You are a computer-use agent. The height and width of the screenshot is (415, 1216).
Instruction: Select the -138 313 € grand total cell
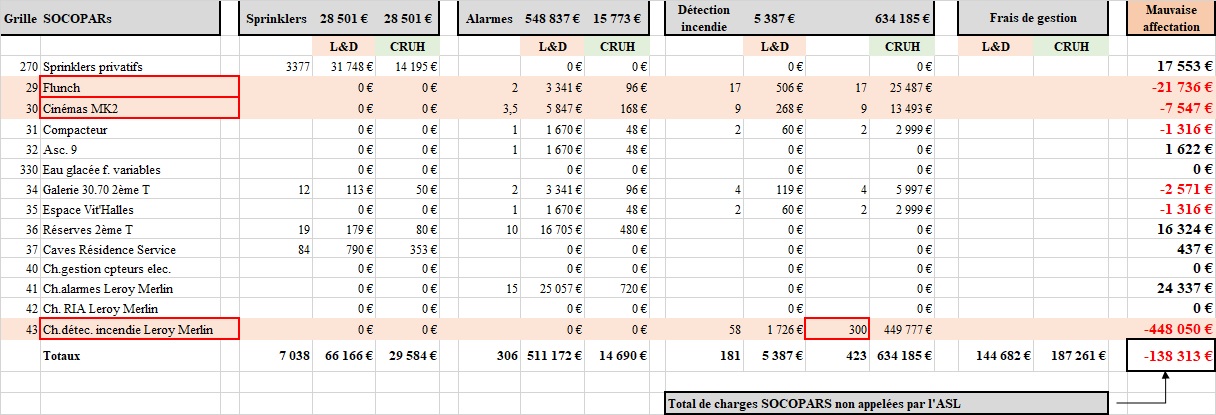[1171, 355]
